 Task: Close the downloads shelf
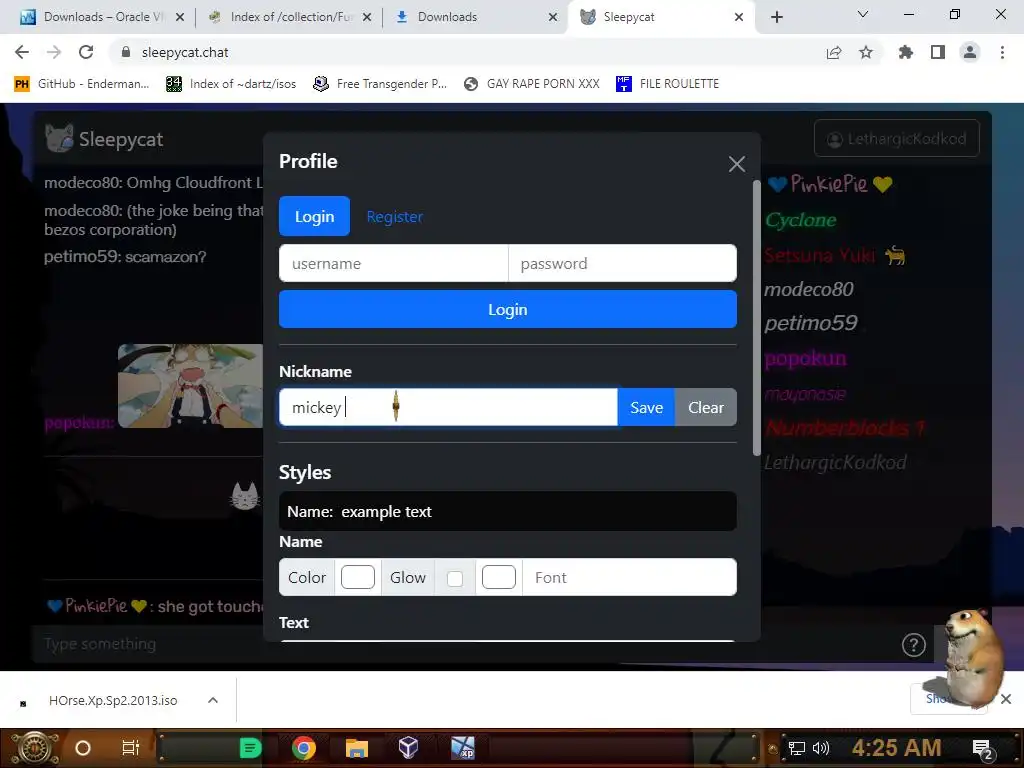point(1006,699)
